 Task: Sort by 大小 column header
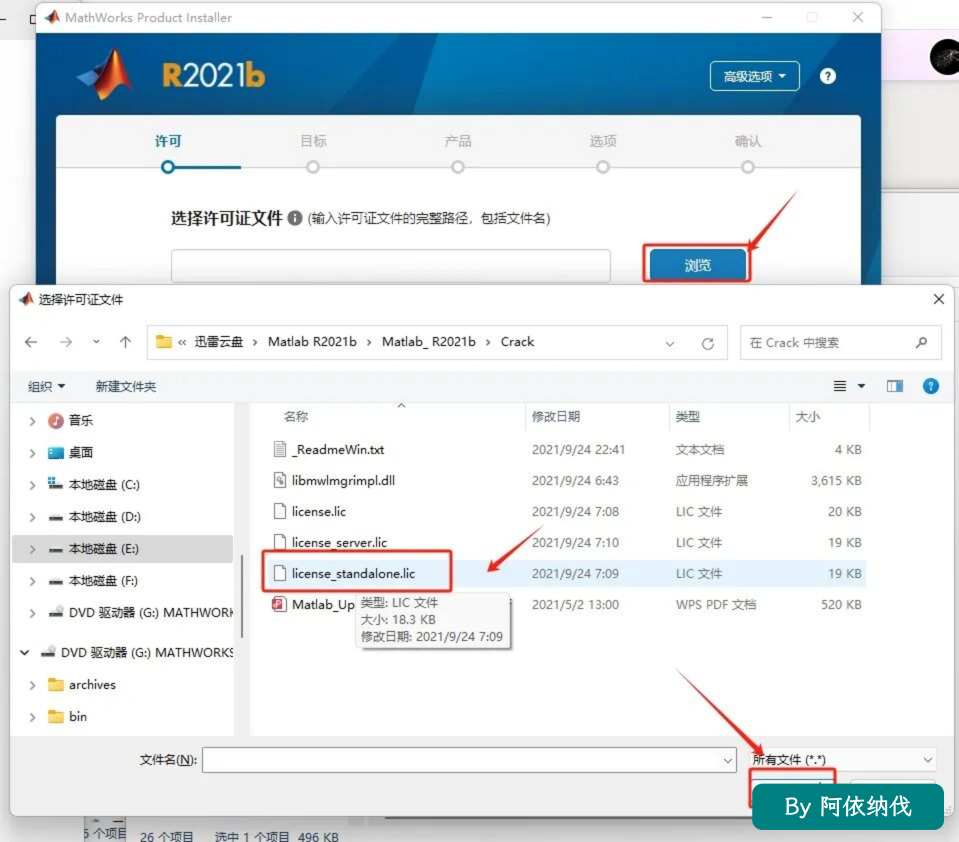pyautogui.click(x=807, y=416)
